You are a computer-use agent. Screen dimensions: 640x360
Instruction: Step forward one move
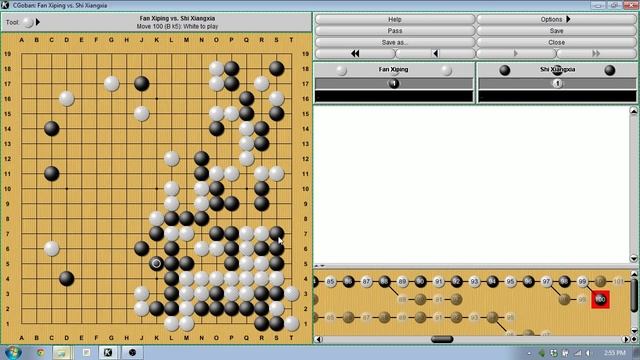pyautogui.click(x=516, y=53)
